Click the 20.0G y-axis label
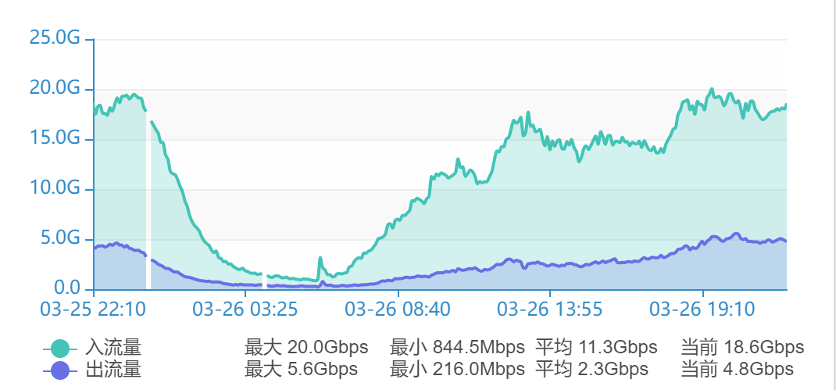This screenshot has width=837, height=391. 54,89
